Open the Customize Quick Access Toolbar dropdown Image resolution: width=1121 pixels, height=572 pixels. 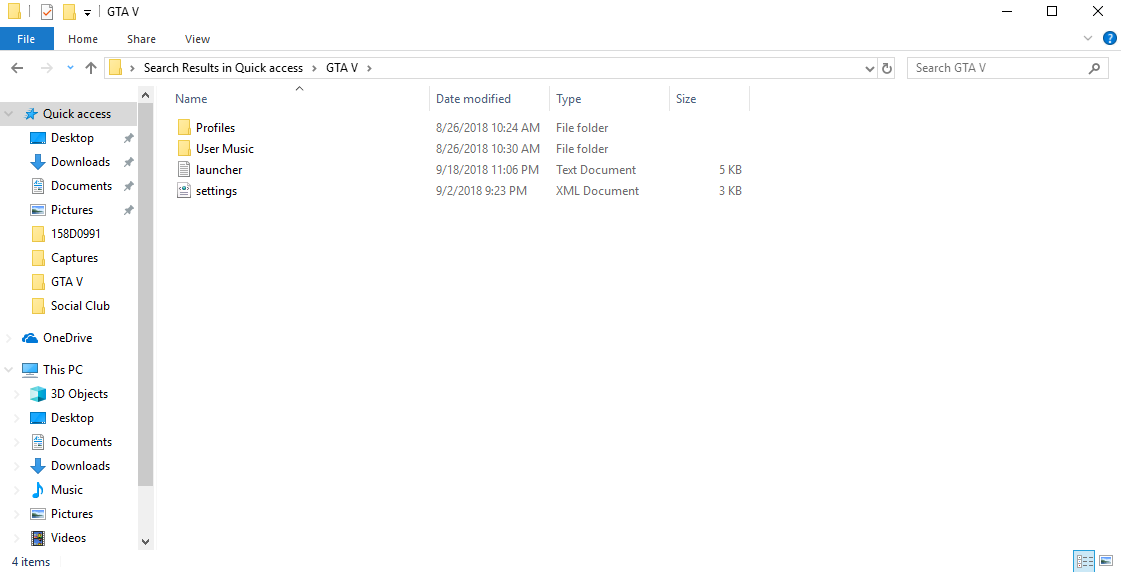(x=87, y=13)
